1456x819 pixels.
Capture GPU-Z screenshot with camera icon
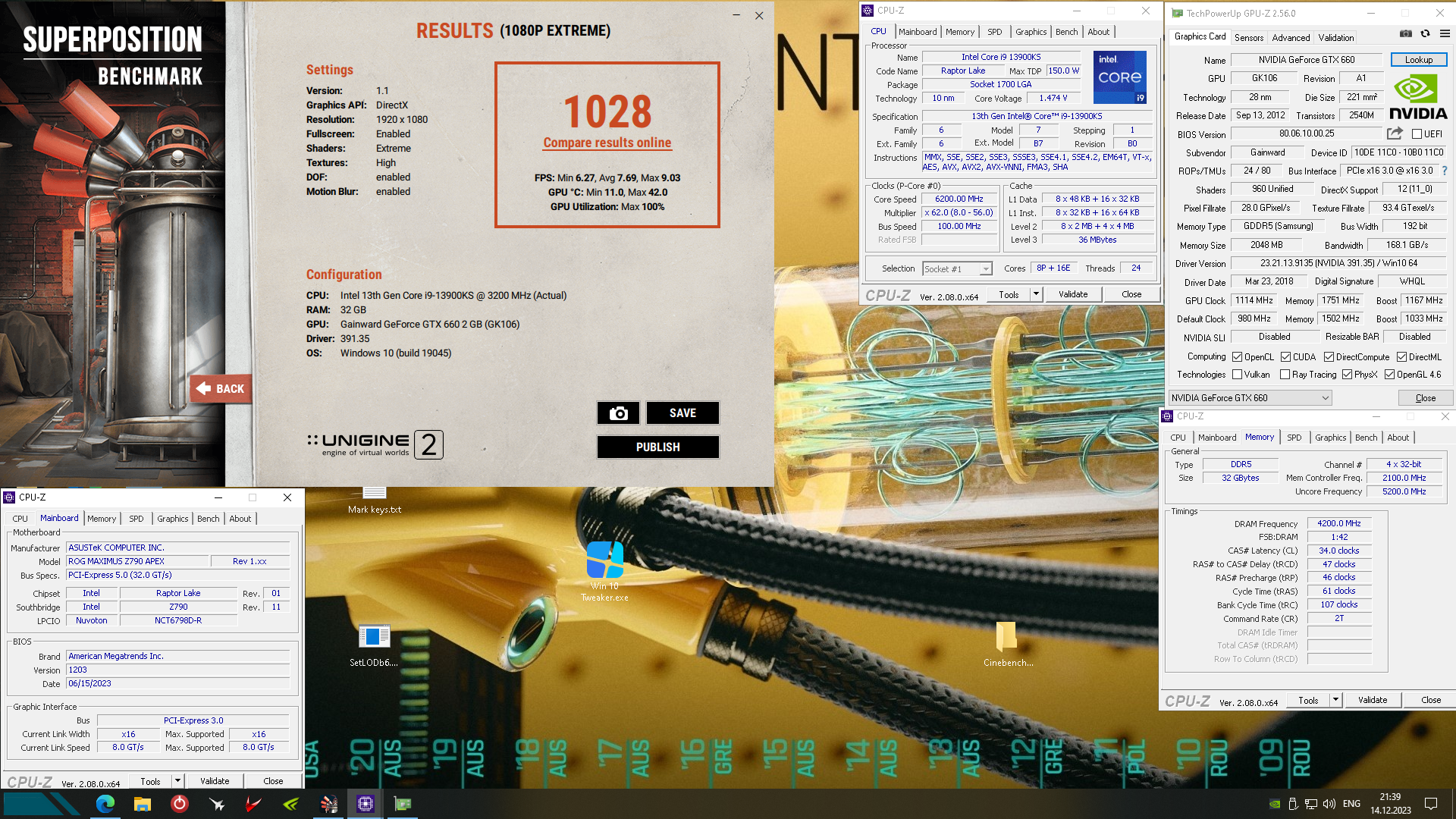[x=1405, y=33]
